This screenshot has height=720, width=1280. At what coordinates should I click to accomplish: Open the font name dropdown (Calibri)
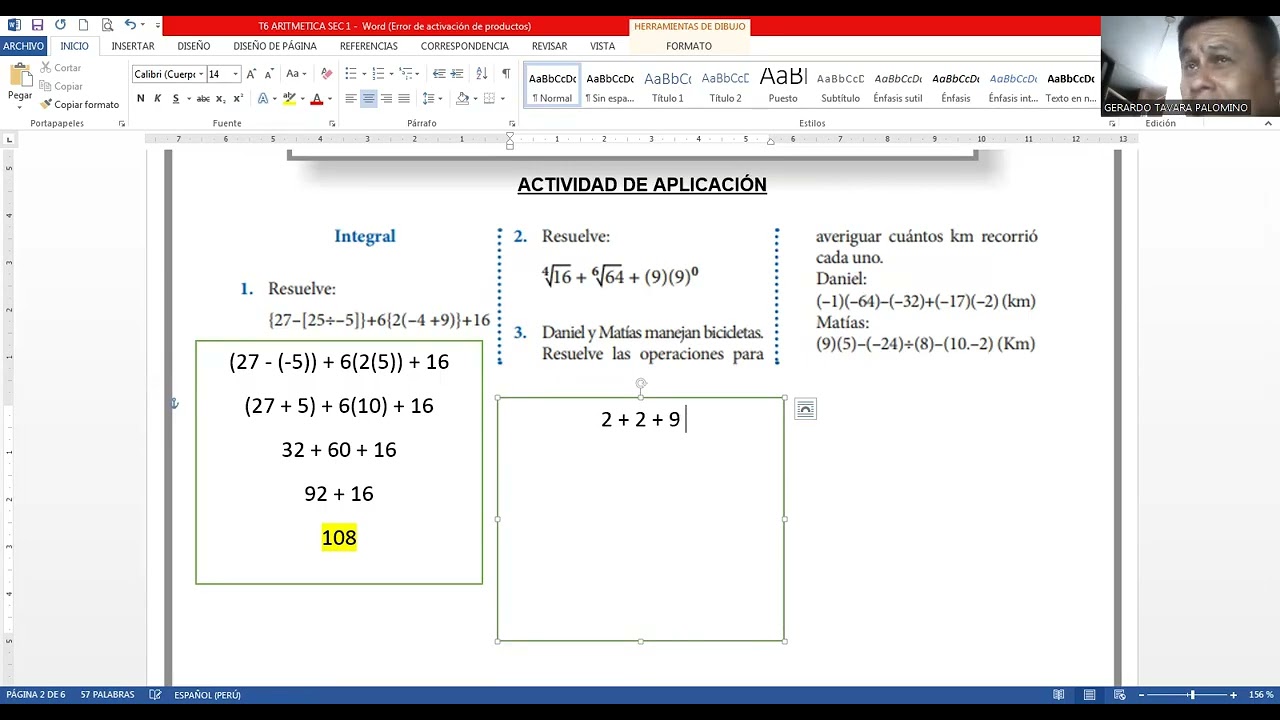tap(201, 74)
